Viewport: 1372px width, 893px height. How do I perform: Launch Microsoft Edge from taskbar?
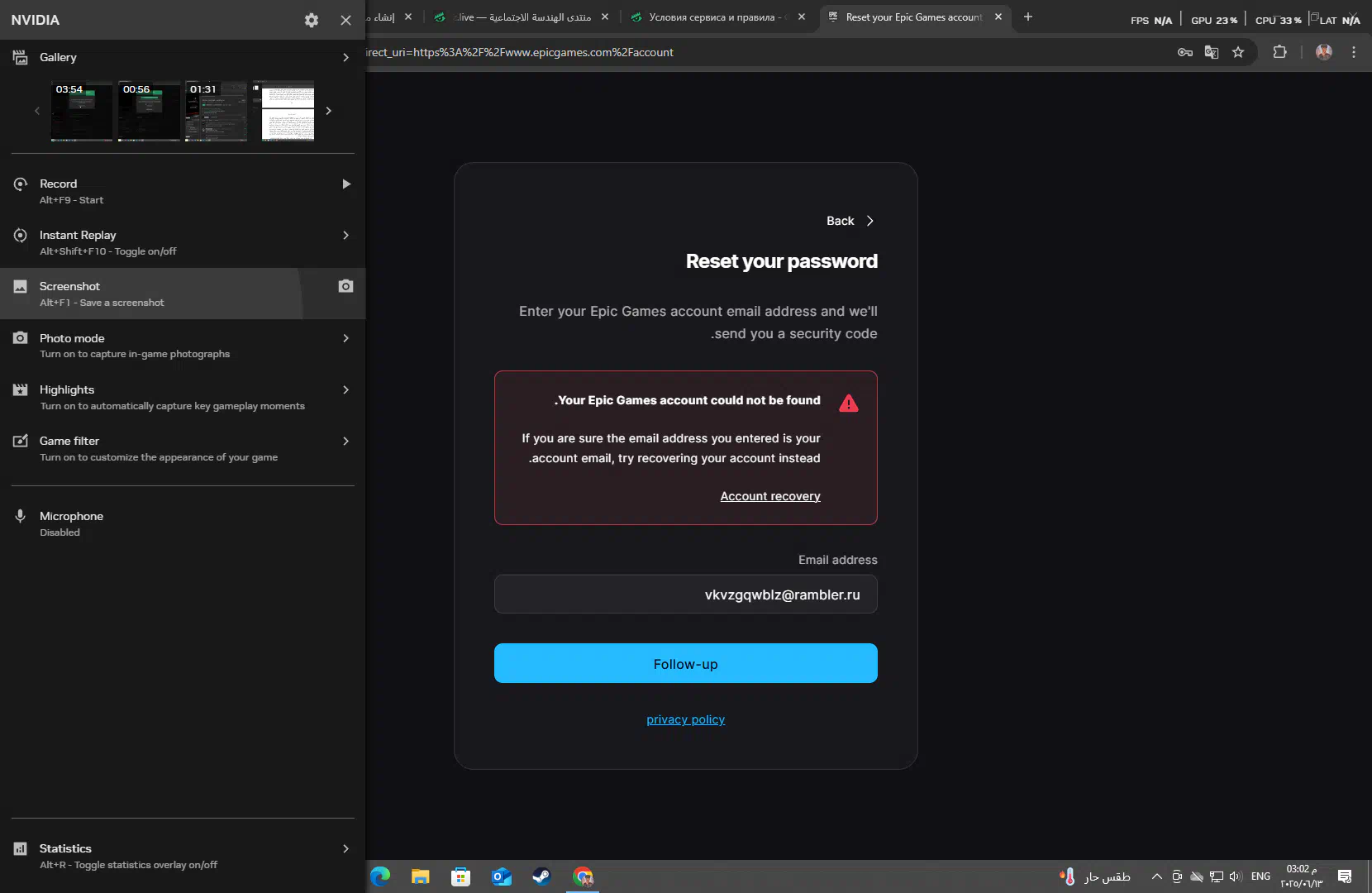click(x=380, y=876)
